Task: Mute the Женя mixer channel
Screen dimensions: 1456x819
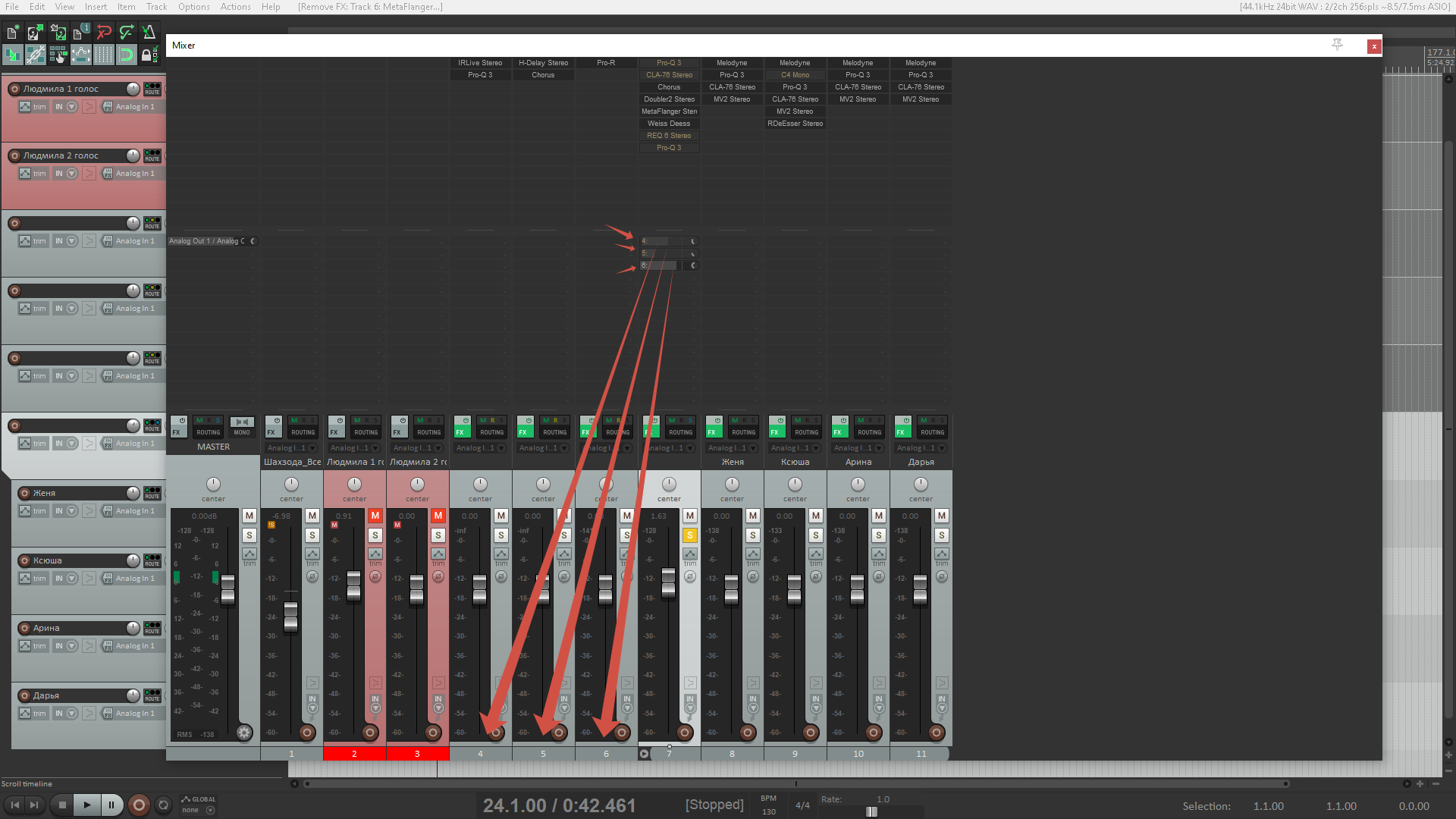Action: [x=752, y=516]
